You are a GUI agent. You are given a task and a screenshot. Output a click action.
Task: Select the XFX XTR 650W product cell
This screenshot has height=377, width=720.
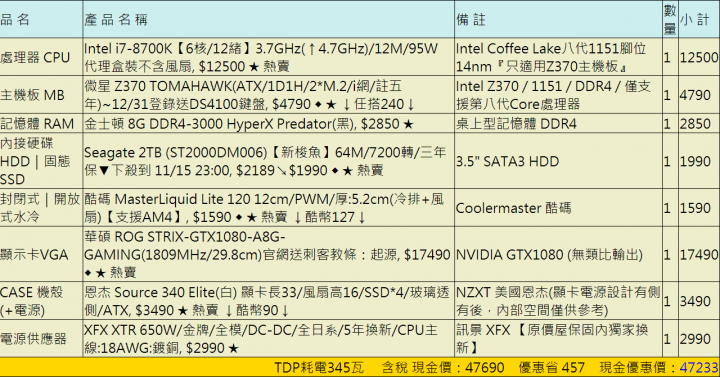pos(261,339)
